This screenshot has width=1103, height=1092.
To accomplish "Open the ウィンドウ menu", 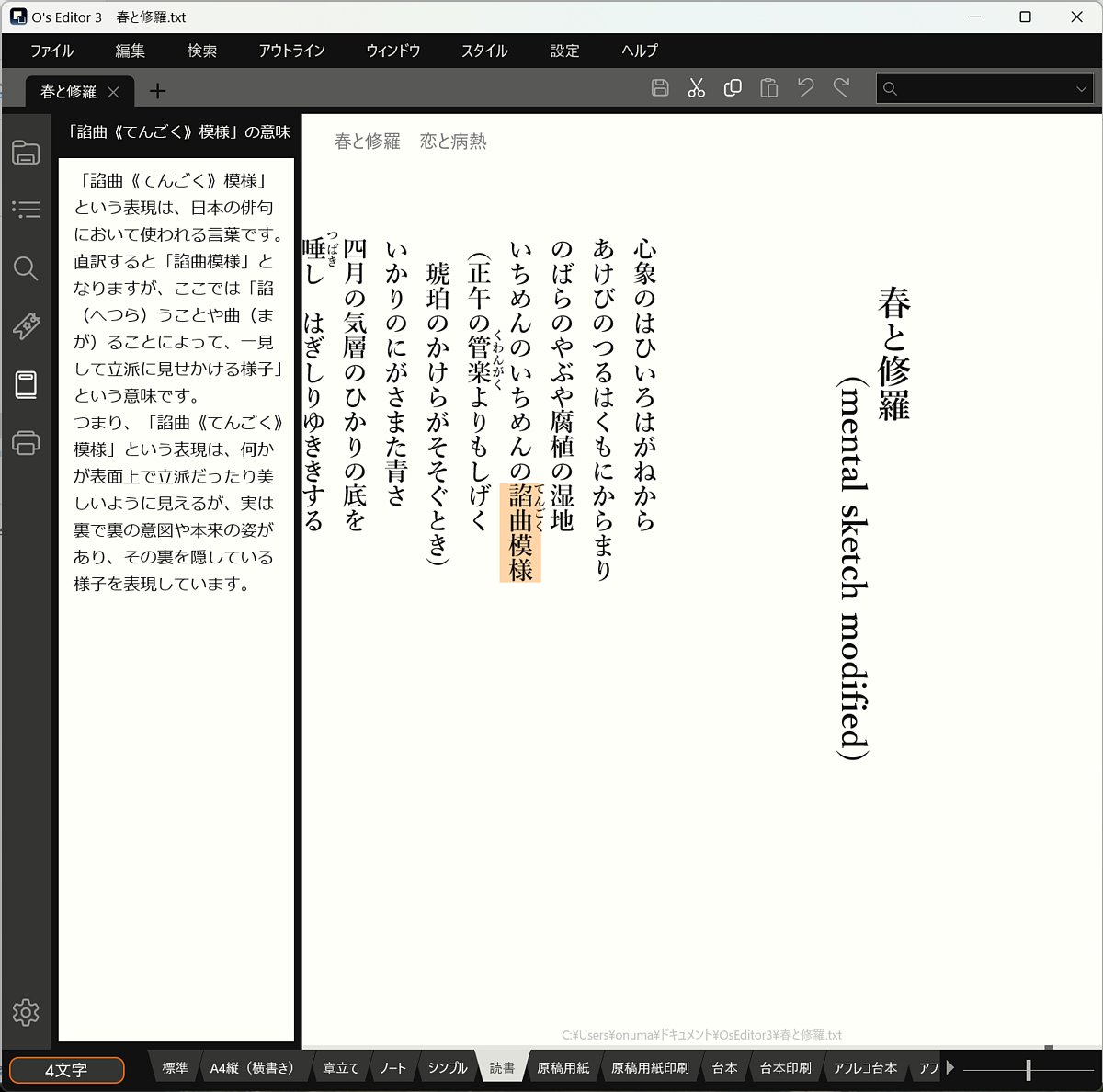I will coord(393,51).
